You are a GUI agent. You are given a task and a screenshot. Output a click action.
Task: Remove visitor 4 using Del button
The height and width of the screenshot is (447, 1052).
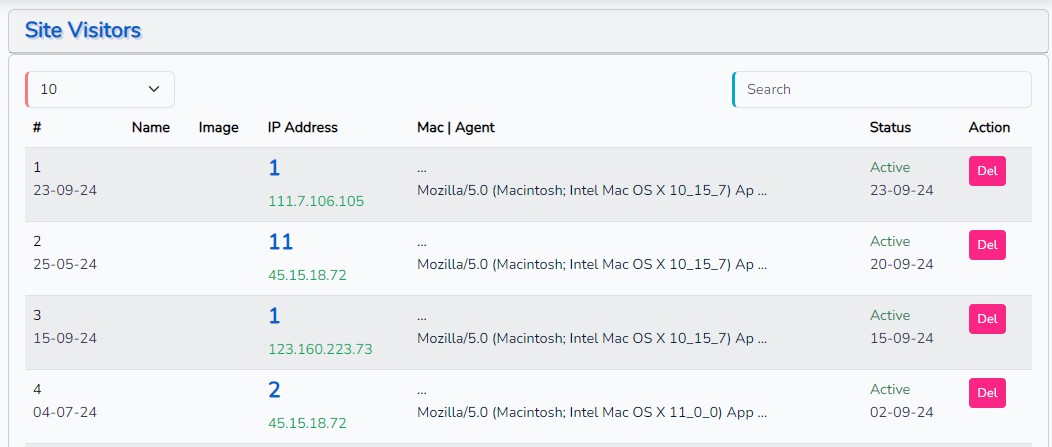point(986,393)
